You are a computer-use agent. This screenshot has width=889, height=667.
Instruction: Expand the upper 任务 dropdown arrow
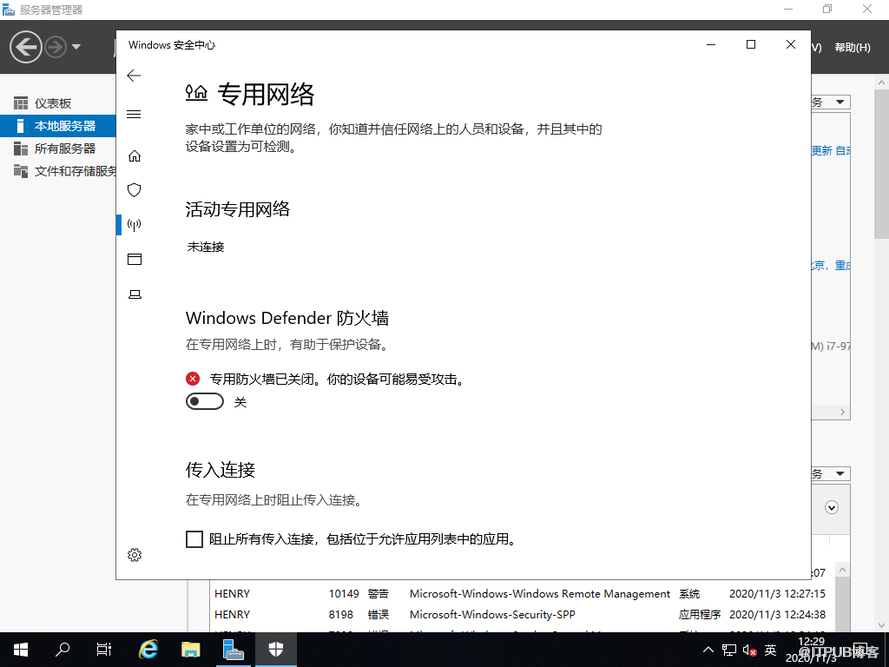[840, 102]
